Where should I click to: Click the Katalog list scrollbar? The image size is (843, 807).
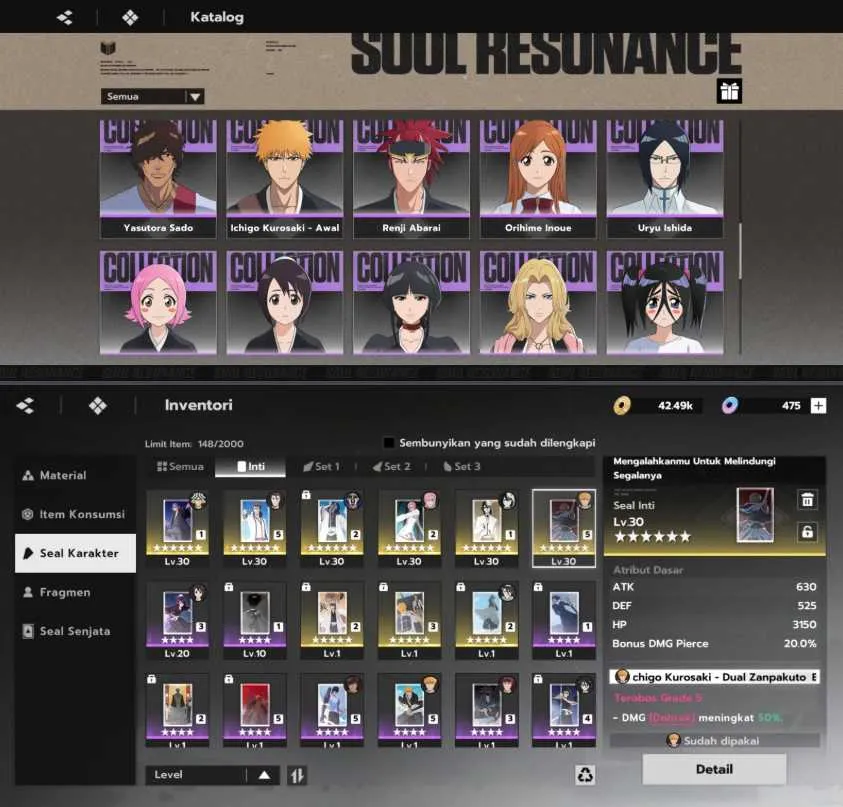coord(740,251)
